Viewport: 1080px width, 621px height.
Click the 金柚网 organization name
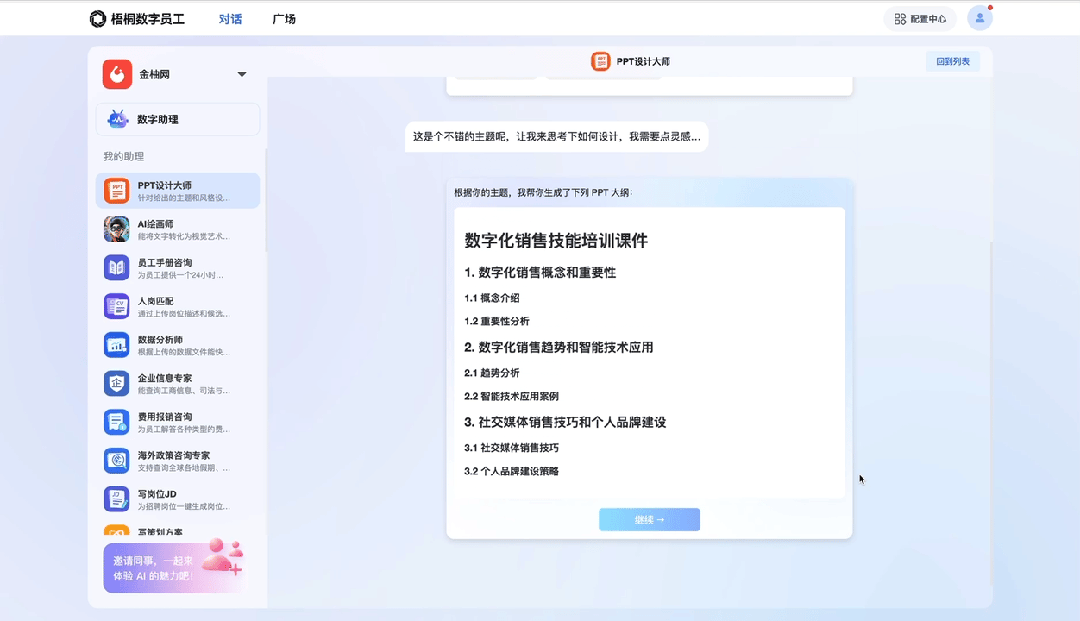click(154, 74)
